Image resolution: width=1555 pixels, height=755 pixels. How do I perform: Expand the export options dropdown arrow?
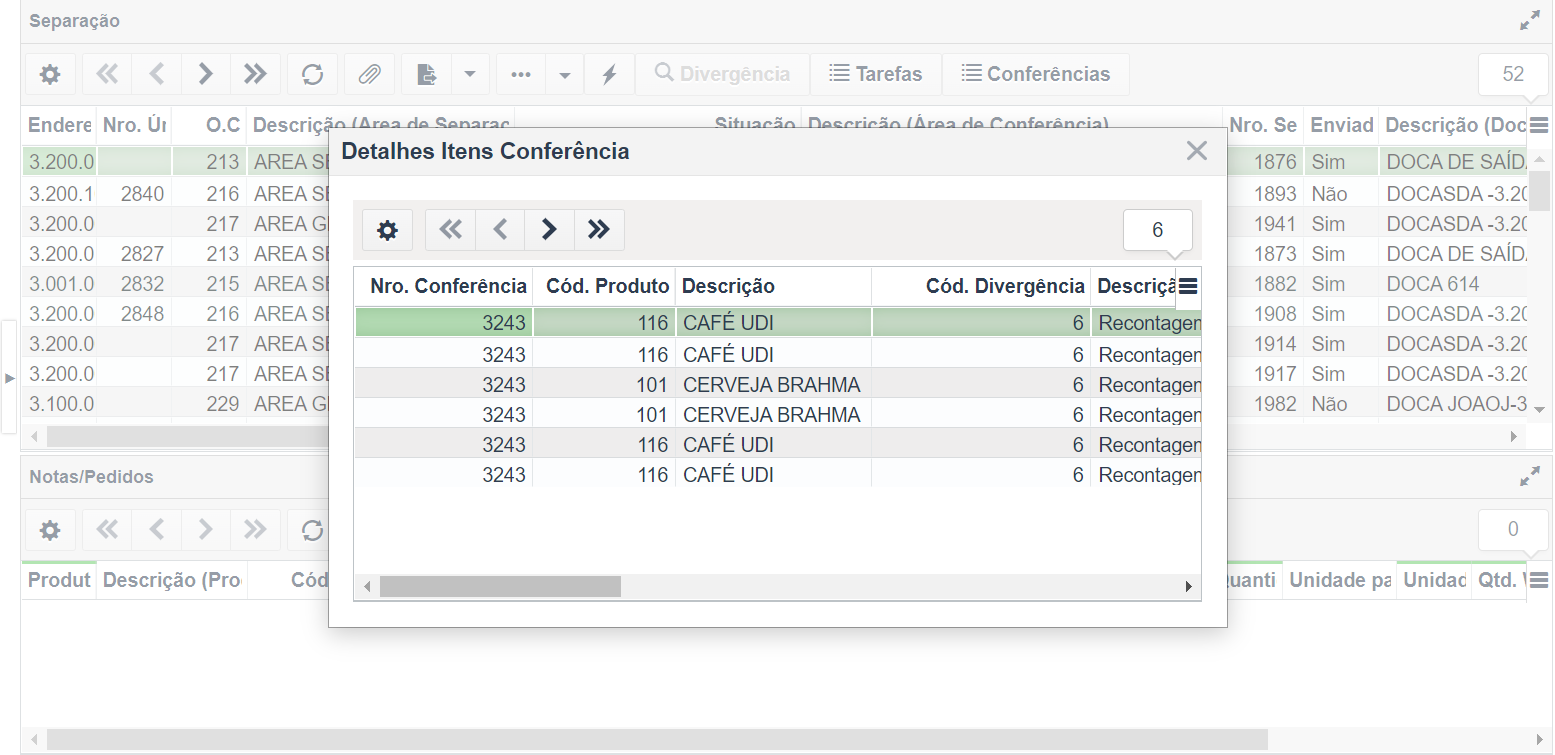tap(470, 74)
